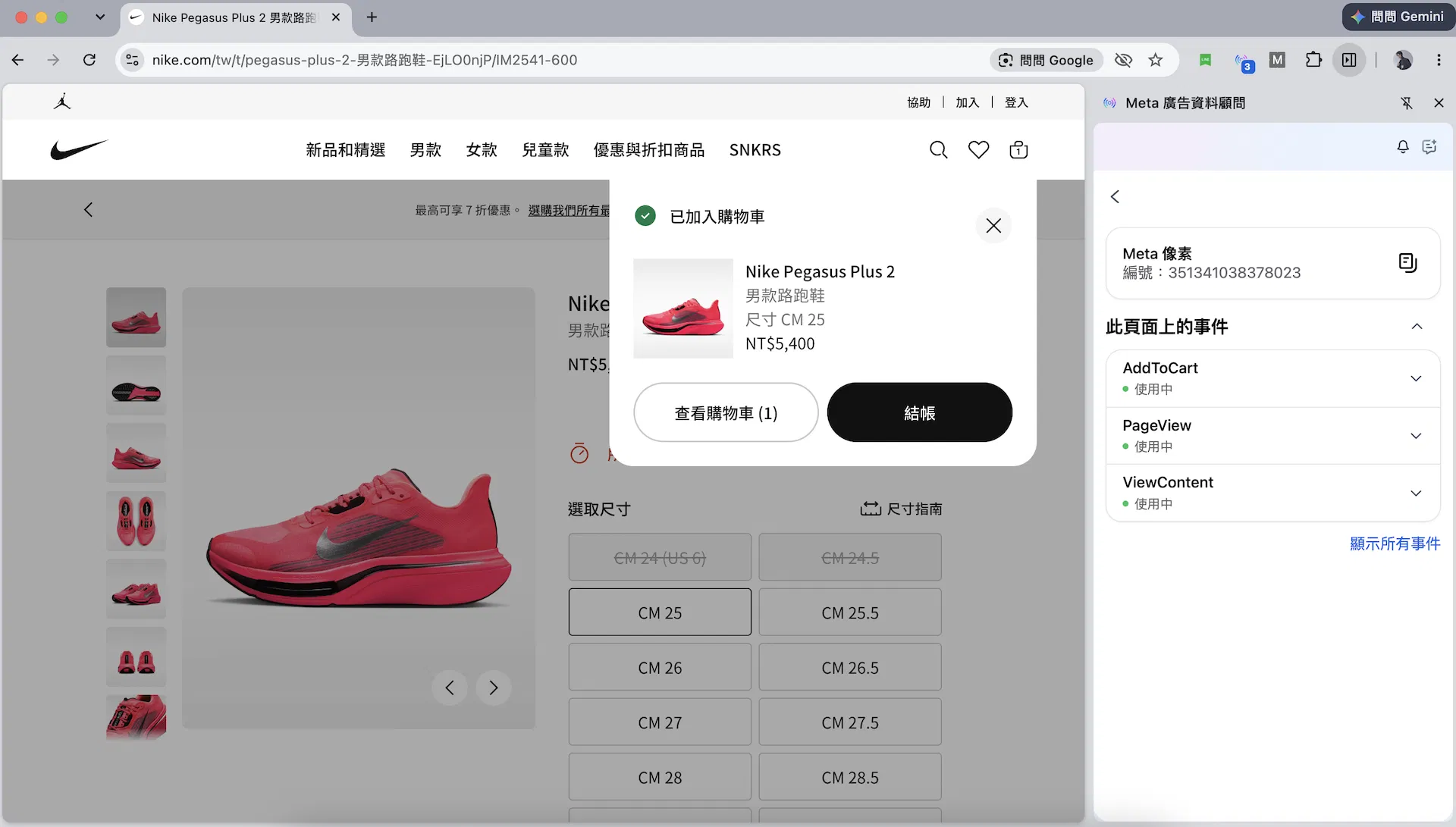The image size is (1456, 827).
Task: Open Chrome three-dot menu
Action: coord(1439,60)
